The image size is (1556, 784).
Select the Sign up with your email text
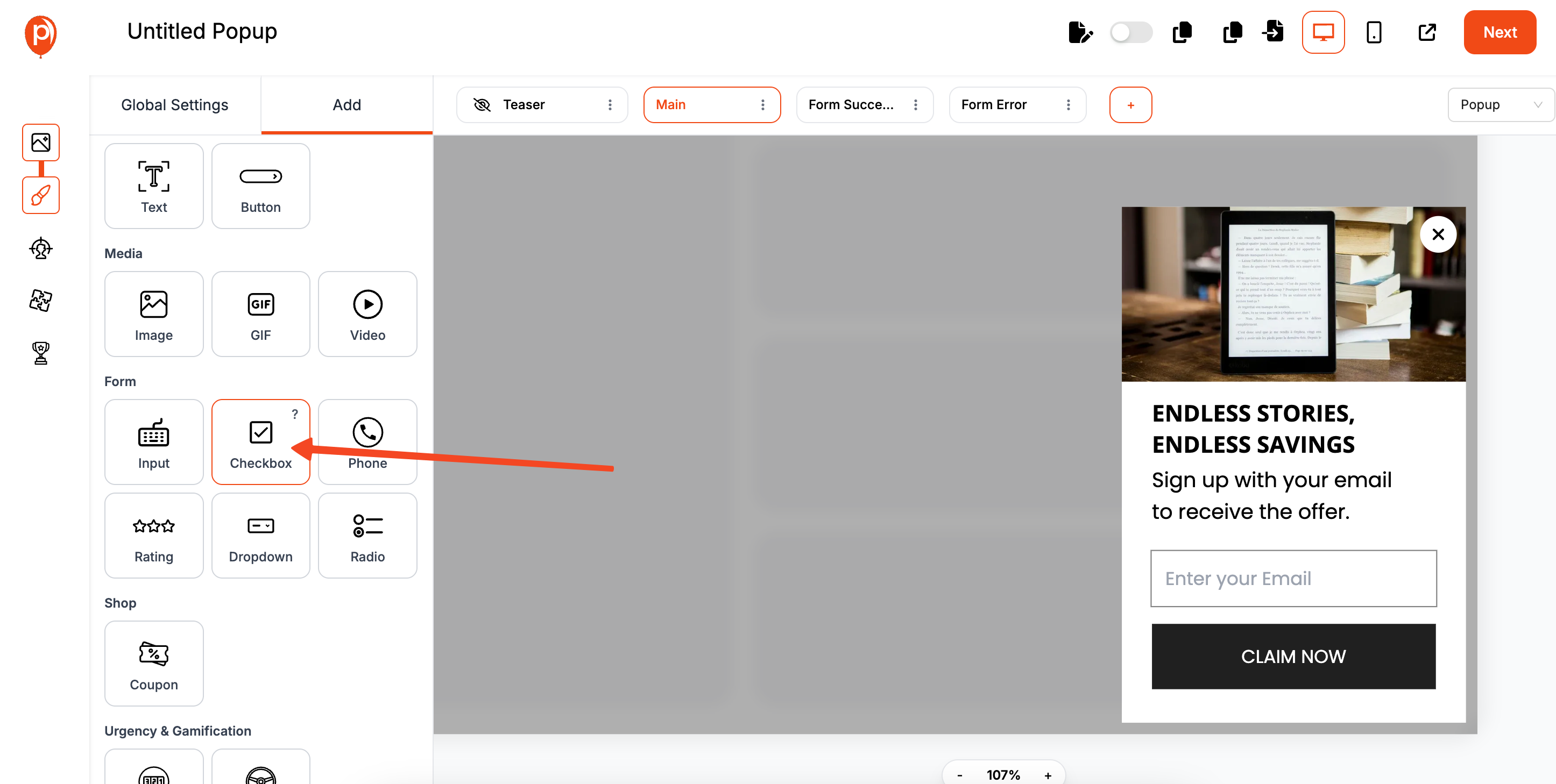pos(1271,495)
